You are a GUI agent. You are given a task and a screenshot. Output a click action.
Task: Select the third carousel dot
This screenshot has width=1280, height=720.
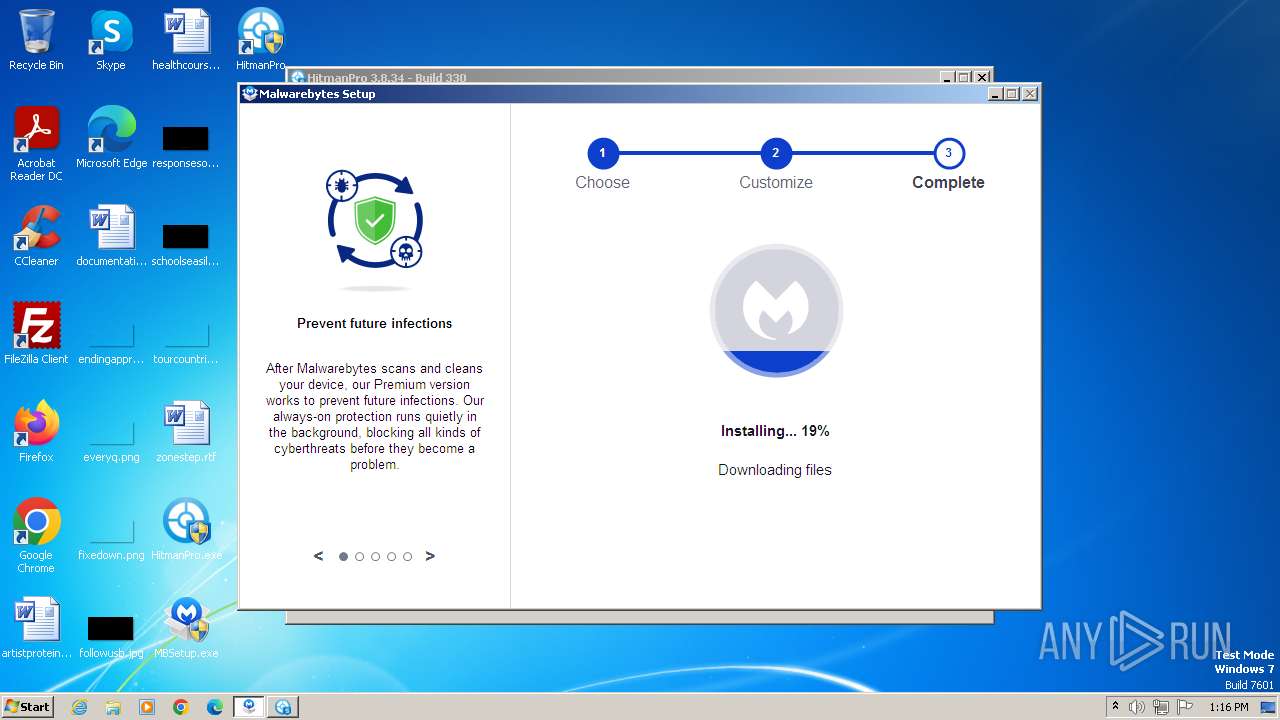[x=376, y=557]
